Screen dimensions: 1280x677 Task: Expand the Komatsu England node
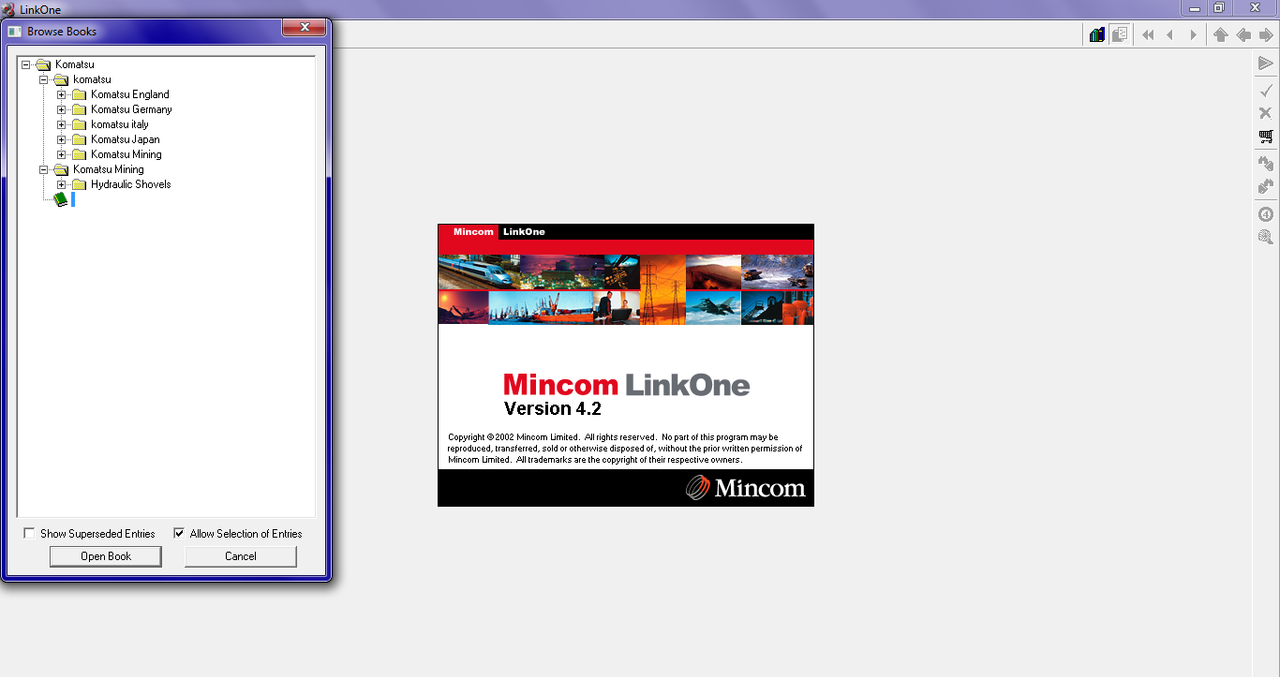tap(61, 95)
